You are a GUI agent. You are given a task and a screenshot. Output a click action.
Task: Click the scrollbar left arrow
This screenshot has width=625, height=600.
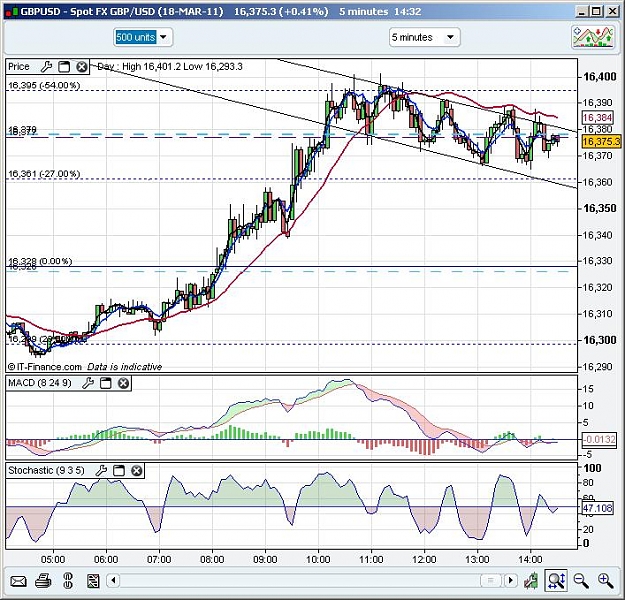click(x=114, y=580)
